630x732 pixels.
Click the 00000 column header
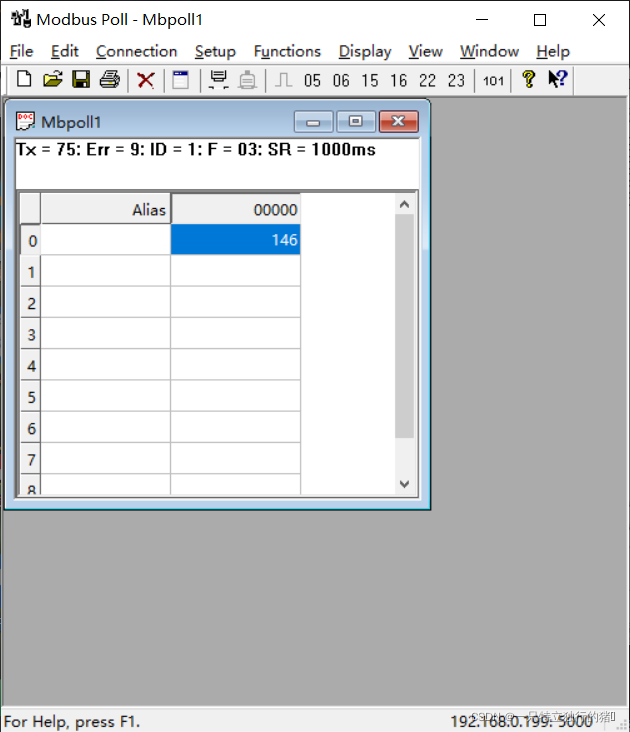pyautogui.click(x=236, y=209)
